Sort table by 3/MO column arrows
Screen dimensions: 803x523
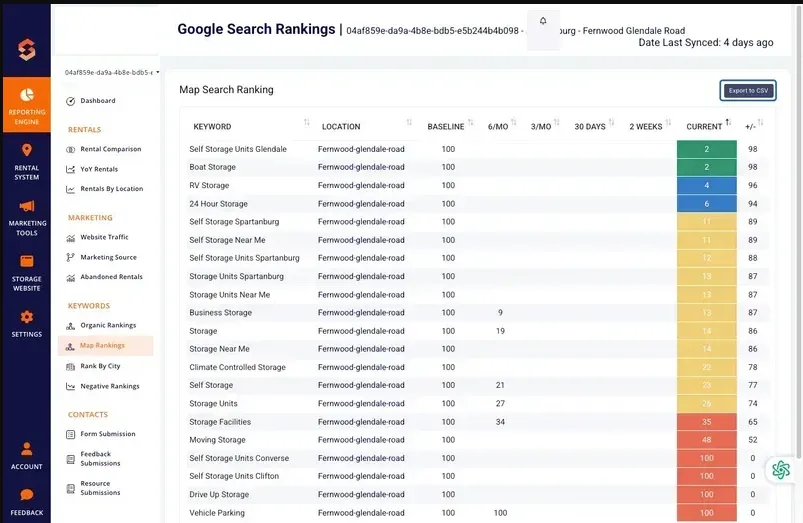(557, 122)
